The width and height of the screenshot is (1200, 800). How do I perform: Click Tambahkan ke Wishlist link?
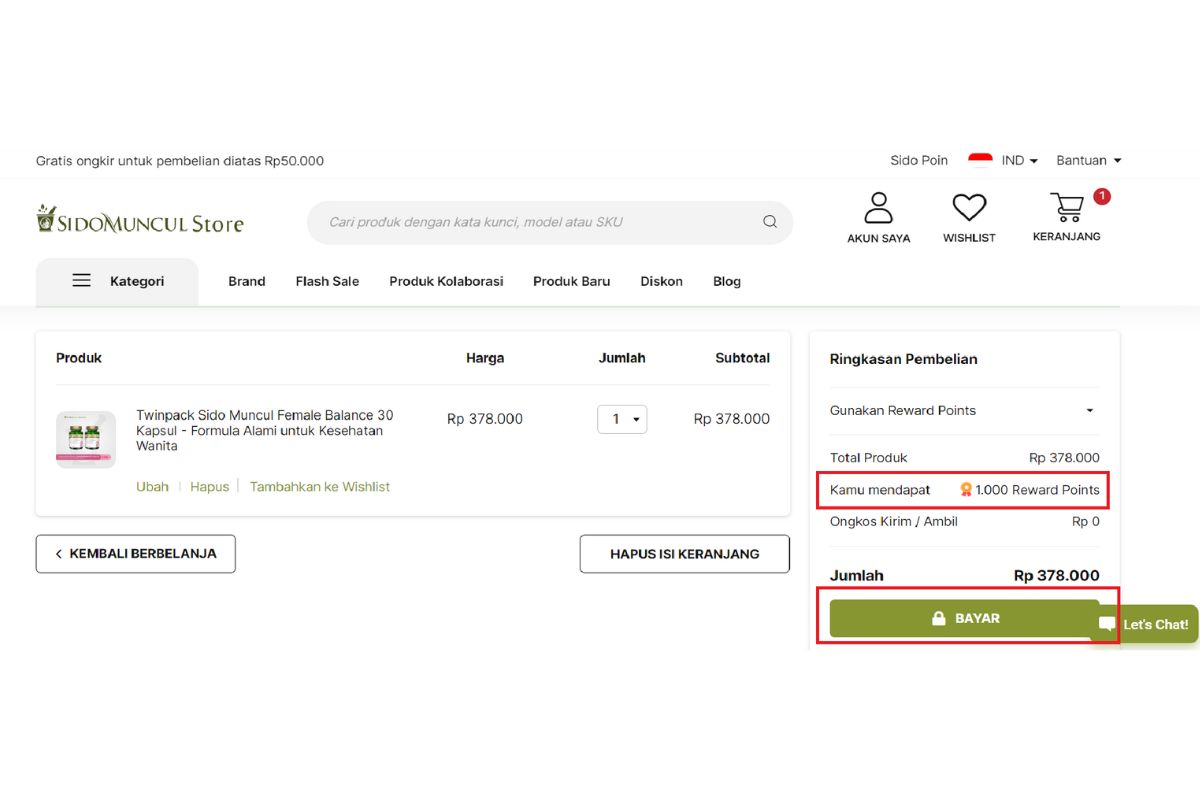point(320,487)
